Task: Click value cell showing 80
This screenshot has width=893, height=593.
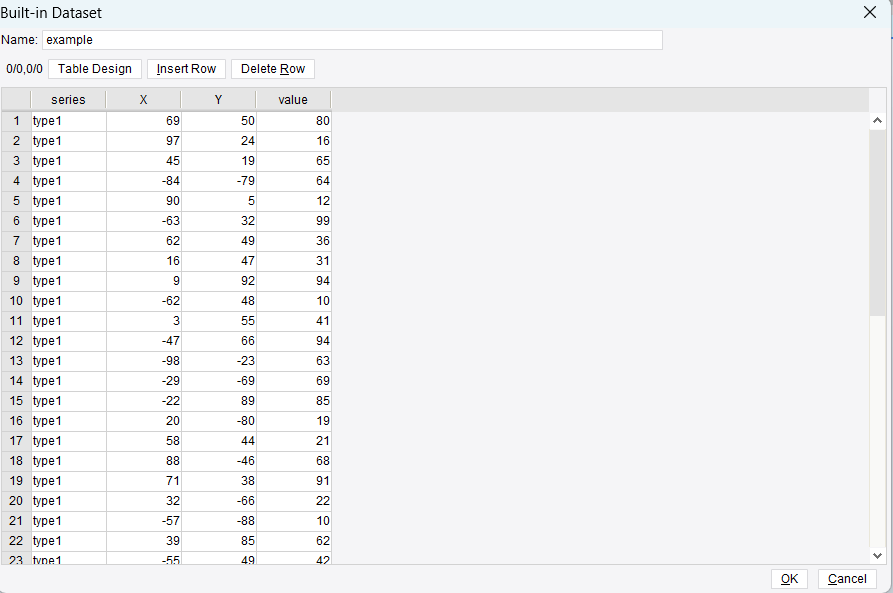Action: (293, 121)
